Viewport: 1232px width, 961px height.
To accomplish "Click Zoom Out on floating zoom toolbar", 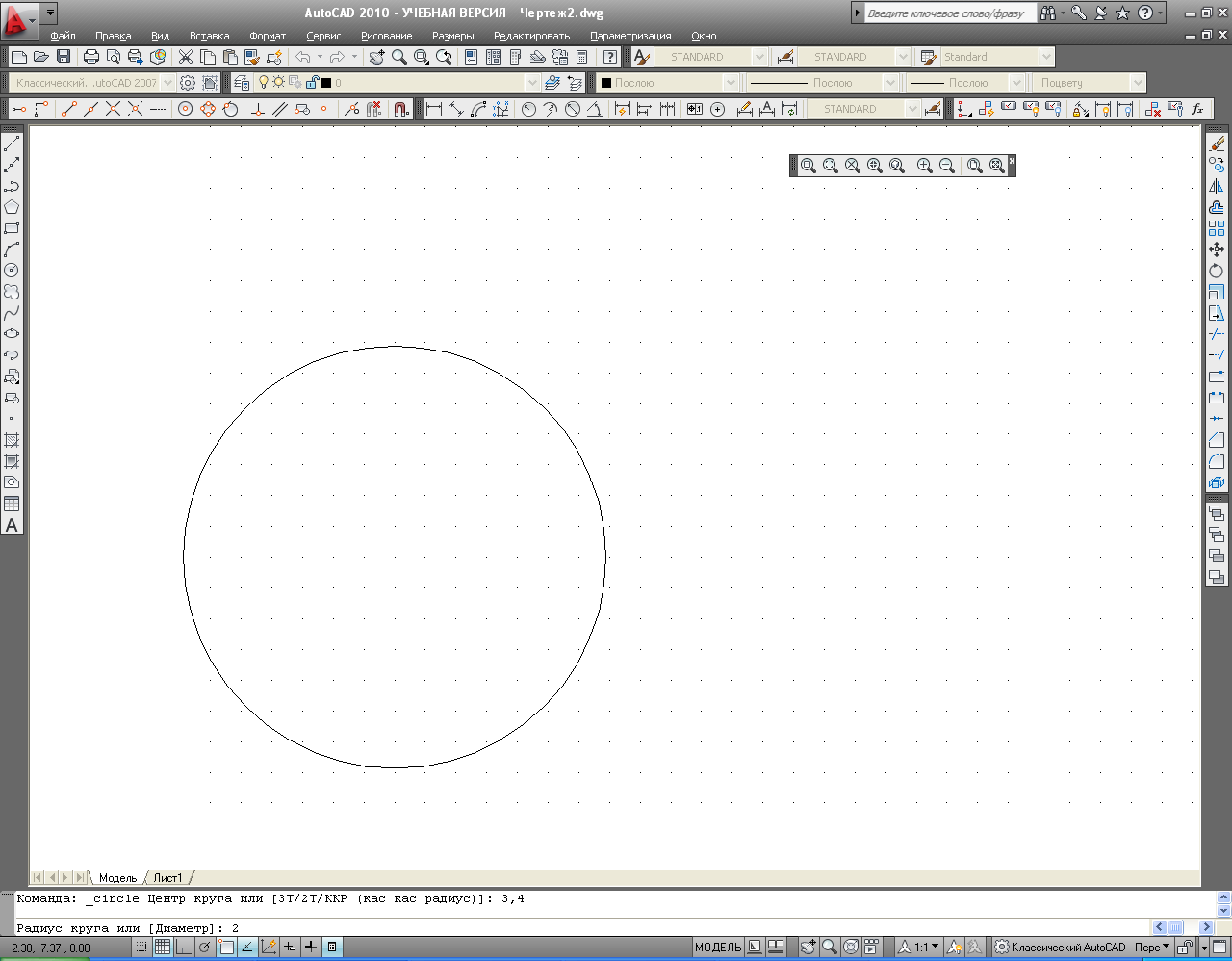I will pyautogui.click(x=947, y=166).
